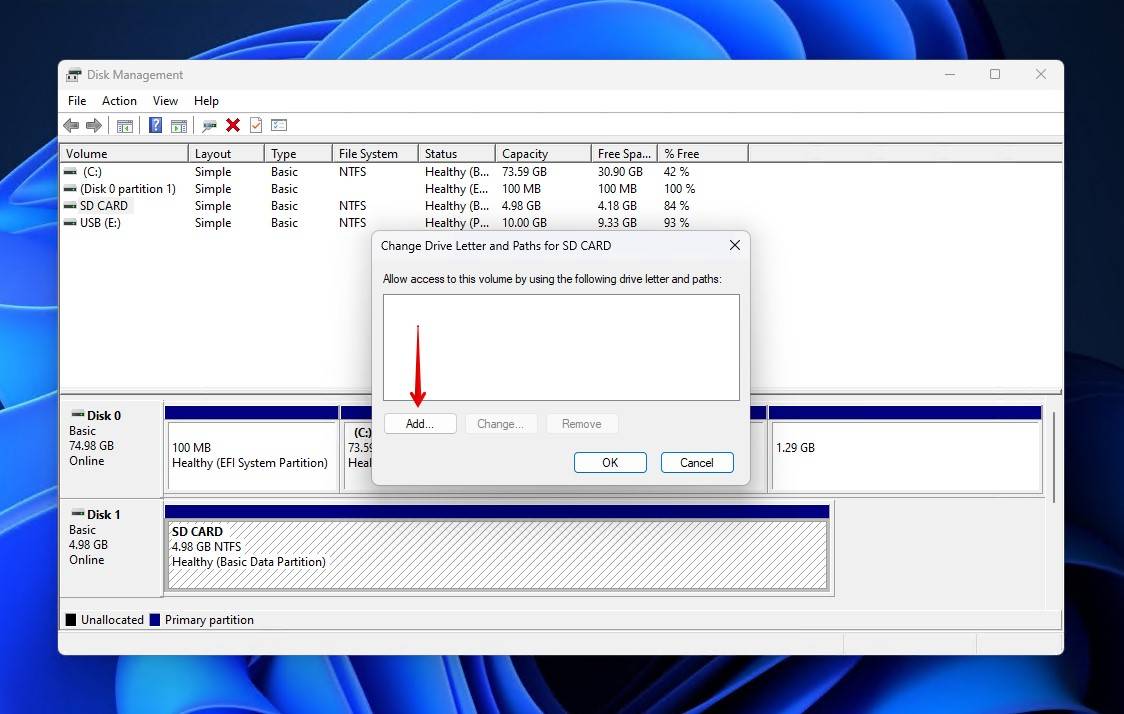Sort by the Type column header
The image size is (1124, 714).
[298, 153]
